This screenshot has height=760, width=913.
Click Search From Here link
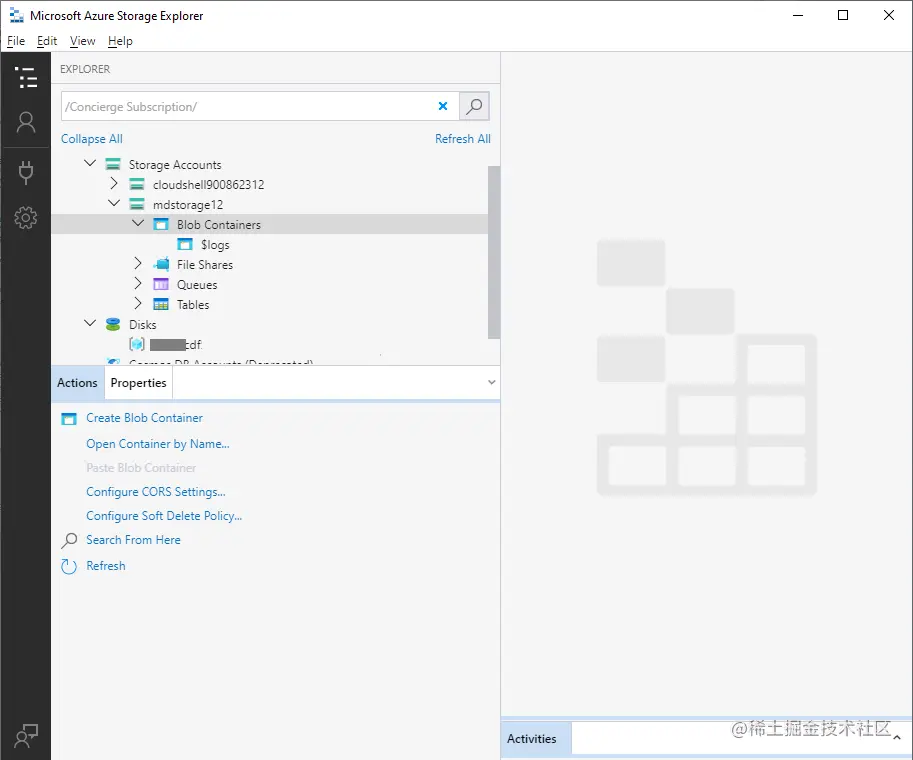pos(133,540)
